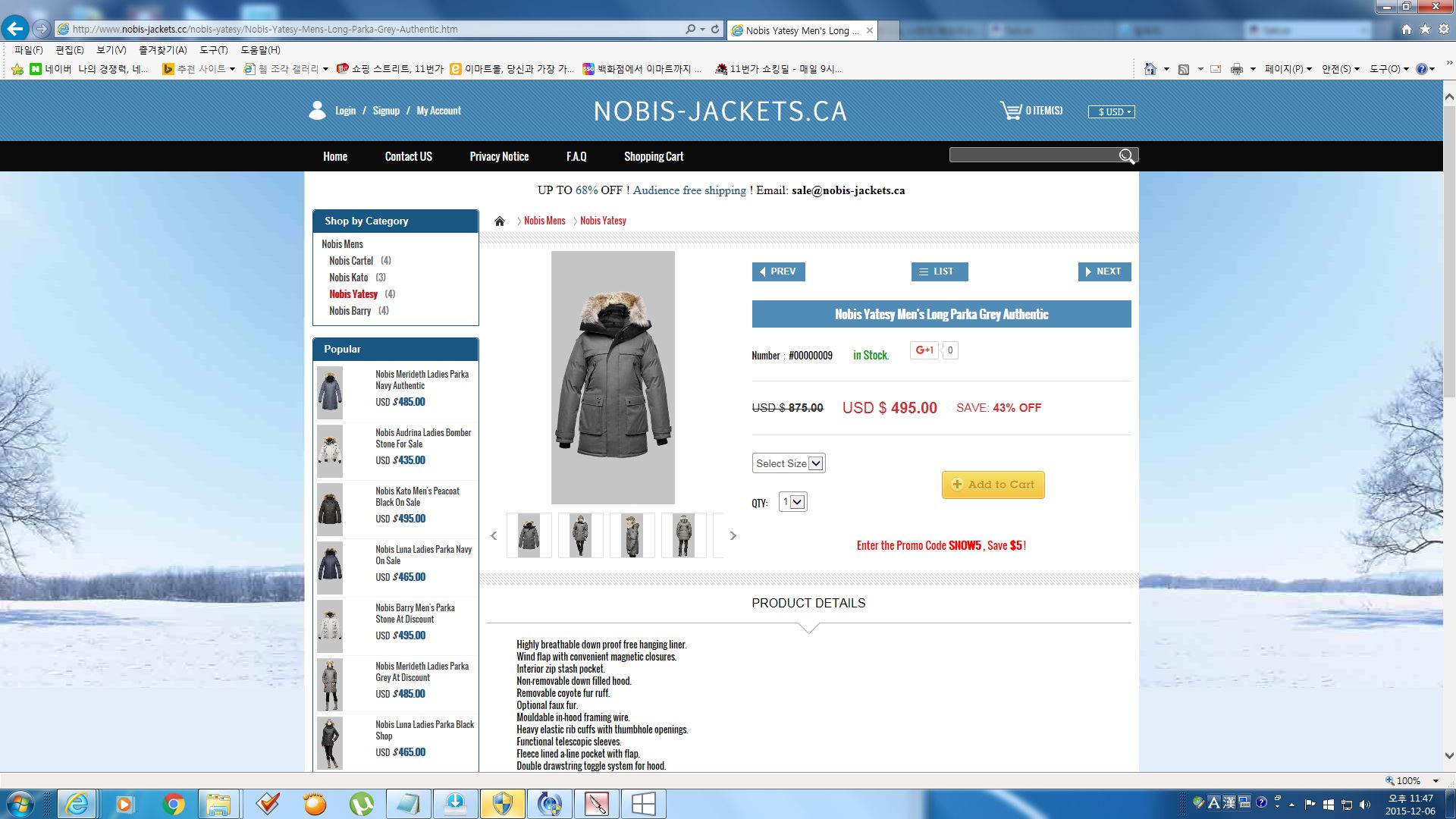The image size is (1456, 819).
Task: Open the $ USD currency selector
Action: [1112, 111]
